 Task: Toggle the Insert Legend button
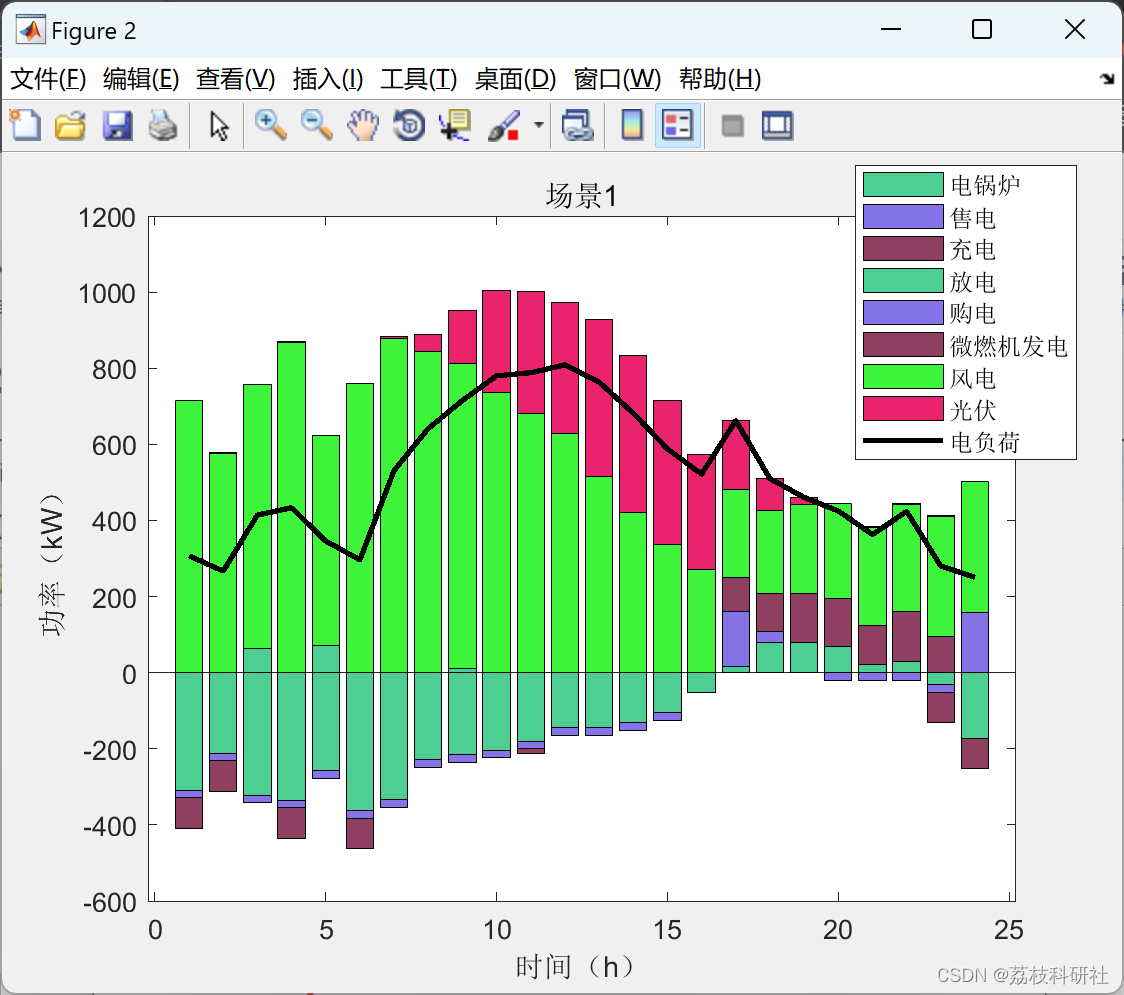[678, 125]
